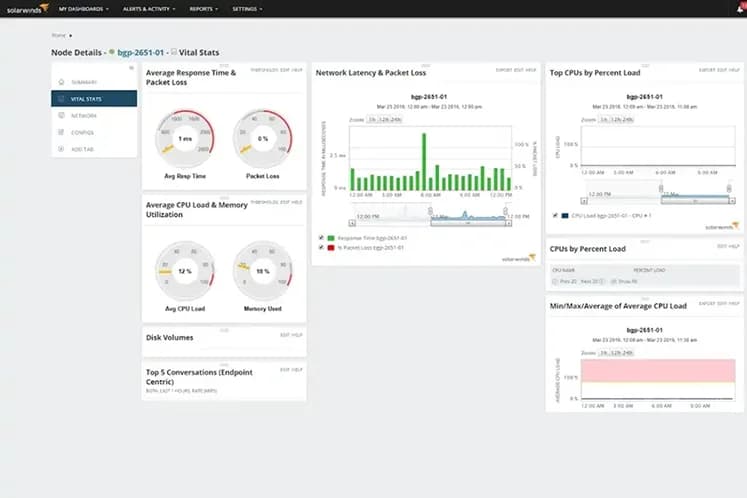Click zoom range buttons on Min/Max/Average CPU chart

[x=616, y=353]
